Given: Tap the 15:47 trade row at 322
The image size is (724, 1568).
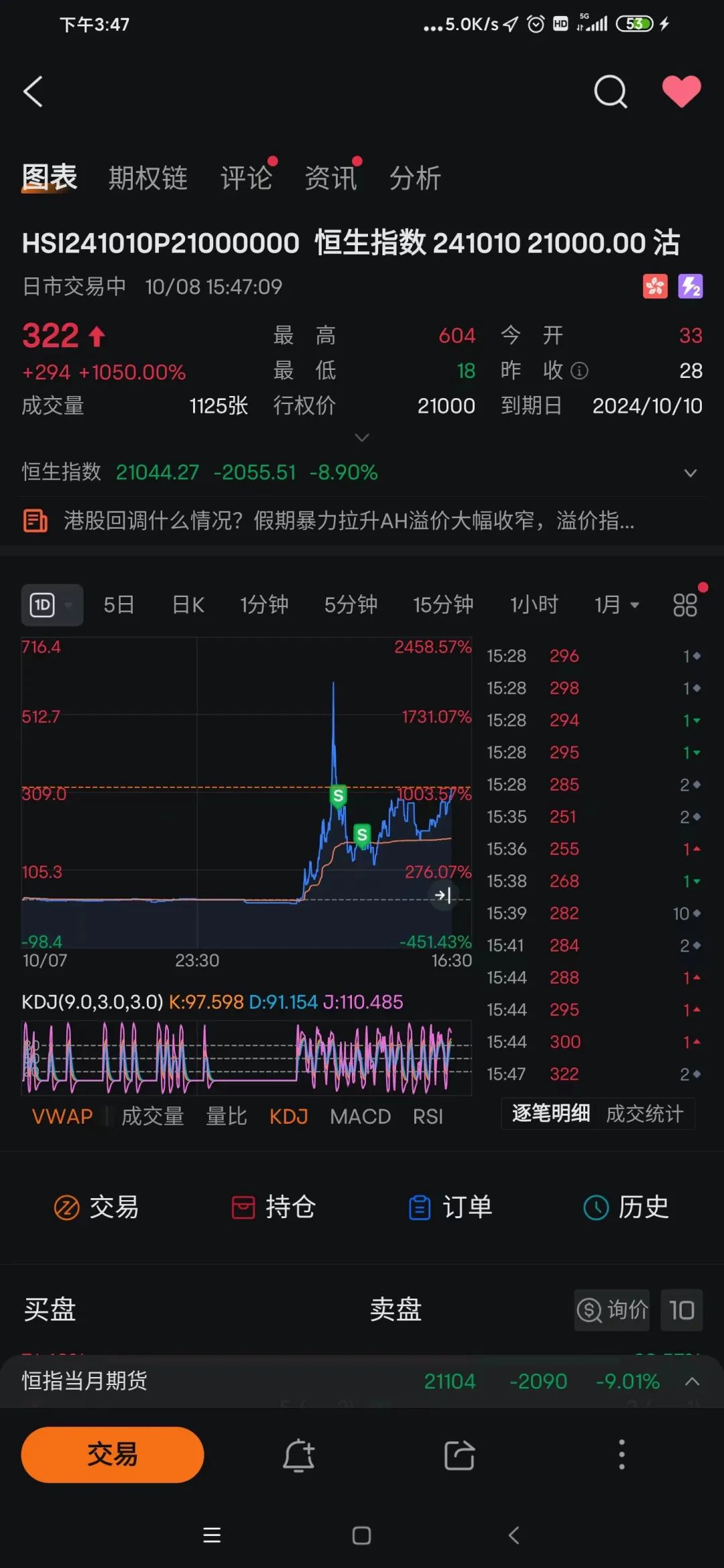Looking at the screenshot, I should (594, 1074).
